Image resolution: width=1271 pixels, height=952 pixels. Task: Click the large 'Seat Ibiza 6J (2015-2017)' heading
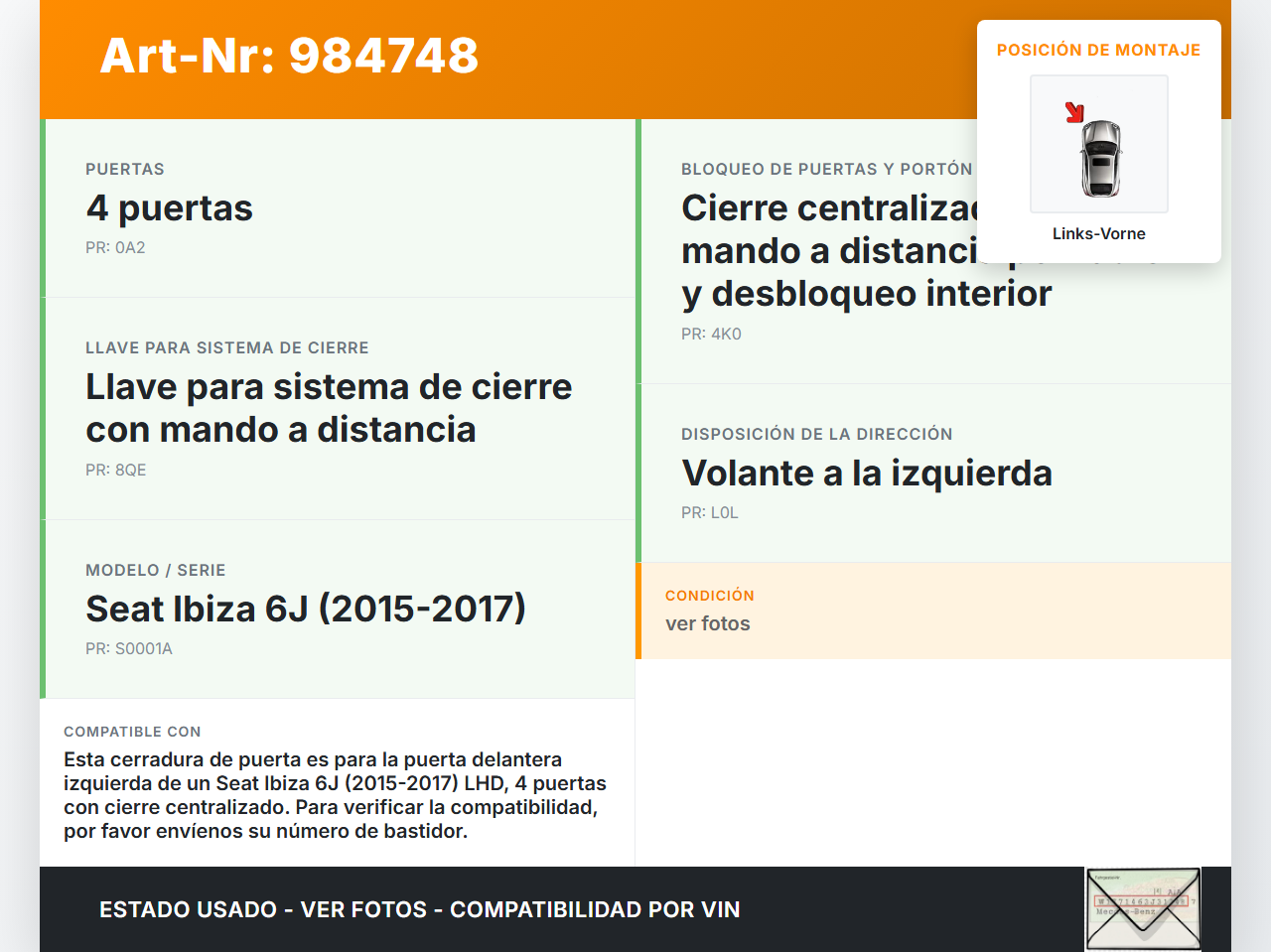point(306,609)
